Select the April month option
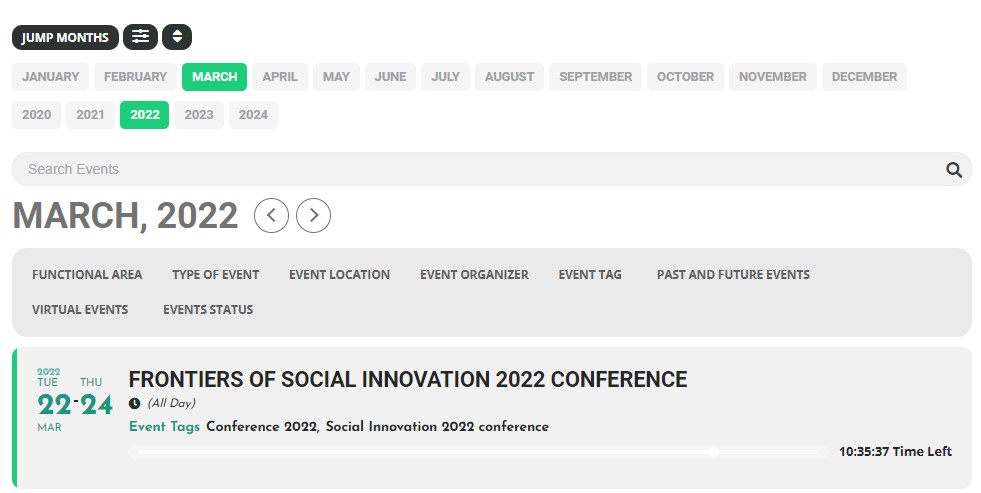 click(280, 77)
